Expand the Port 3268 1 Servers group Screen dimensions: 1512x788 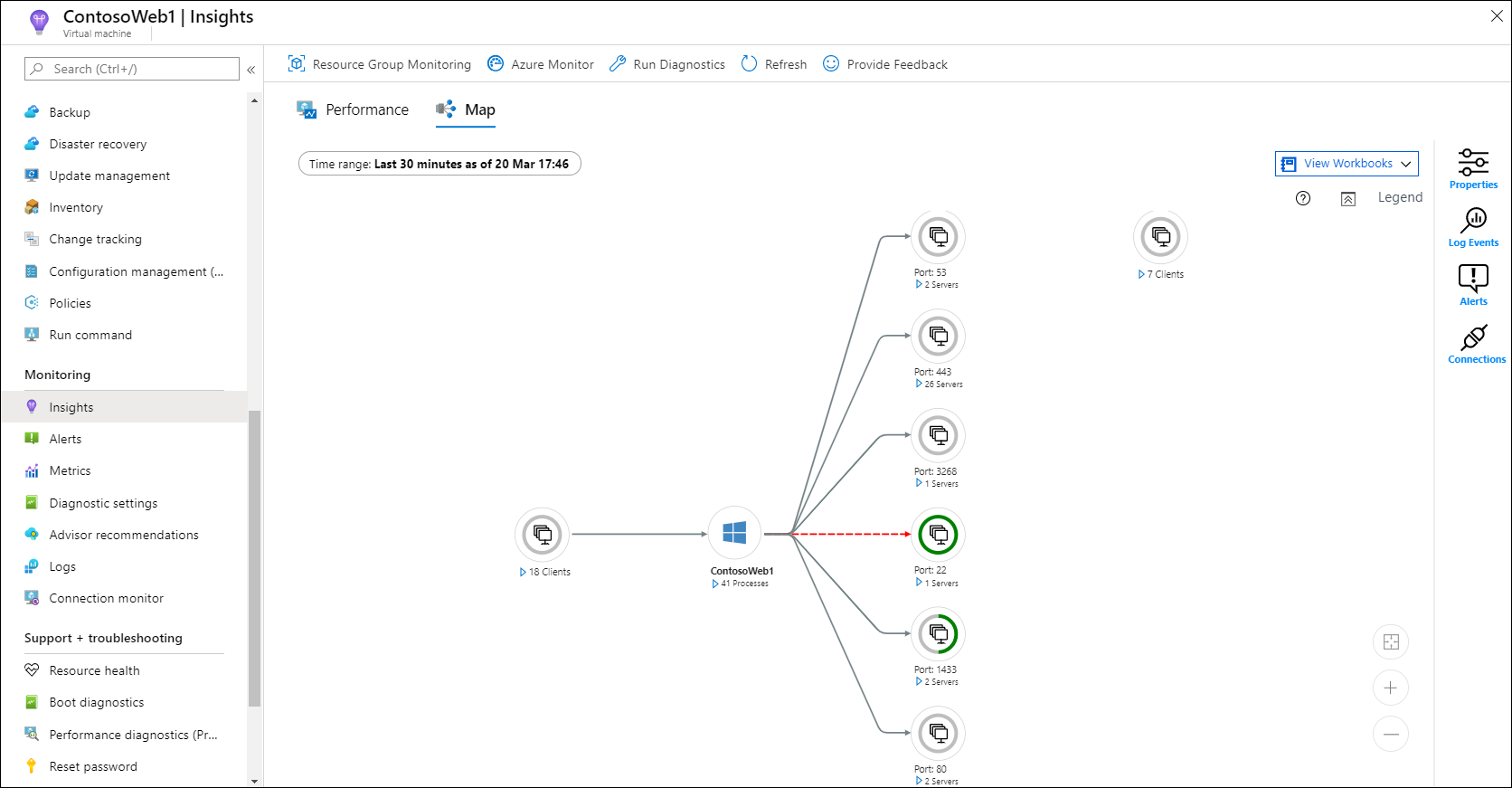click(x=919, y=484)
